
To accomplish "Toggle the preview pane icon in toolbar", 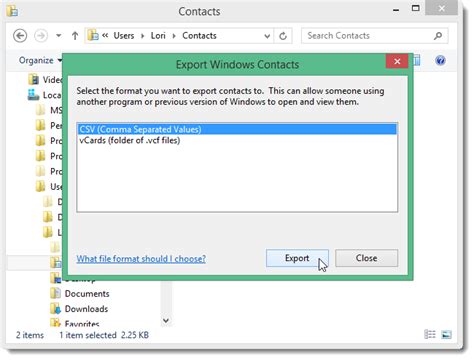I will [x=417, y=61].
